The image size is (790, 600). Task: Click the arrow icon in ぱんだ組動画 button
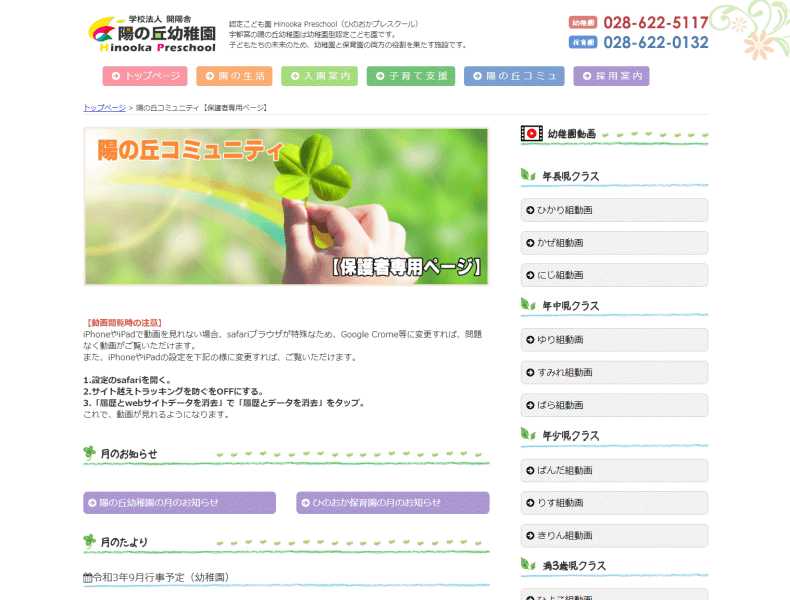click(x=530, y=471)
